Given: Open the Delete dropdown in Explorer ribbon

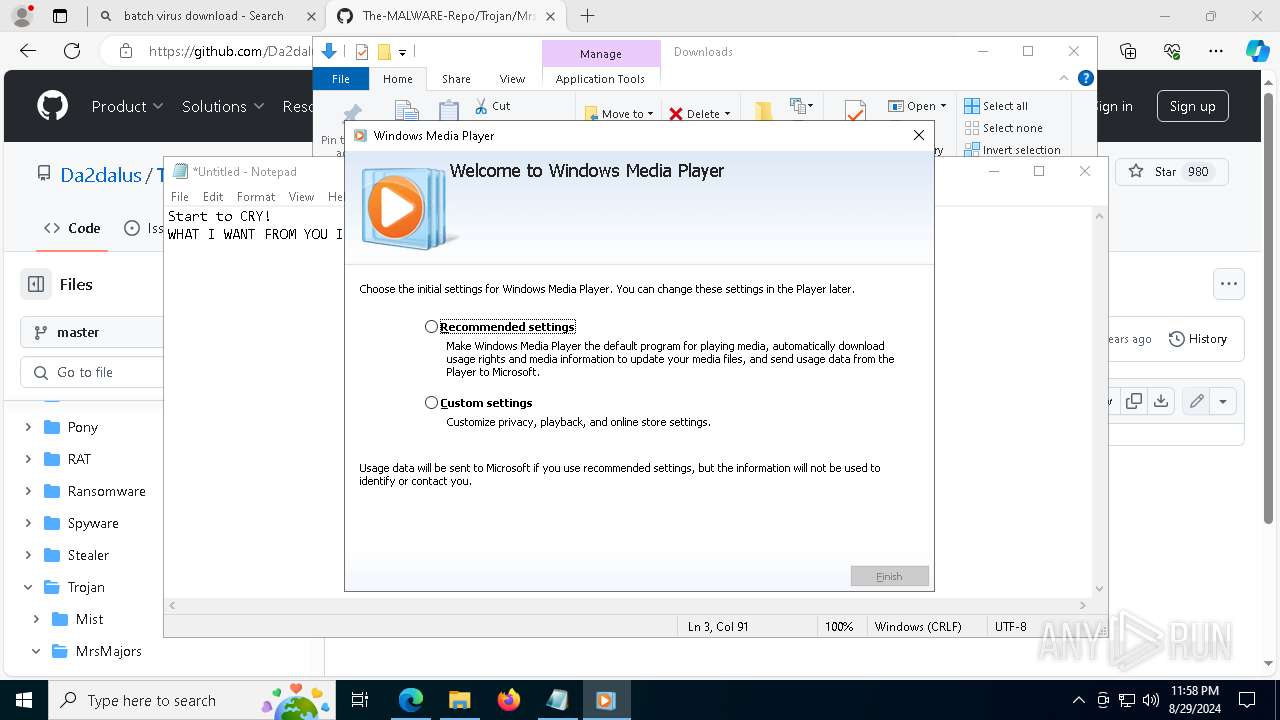Looking at the screenshot, I should (700, 114).
